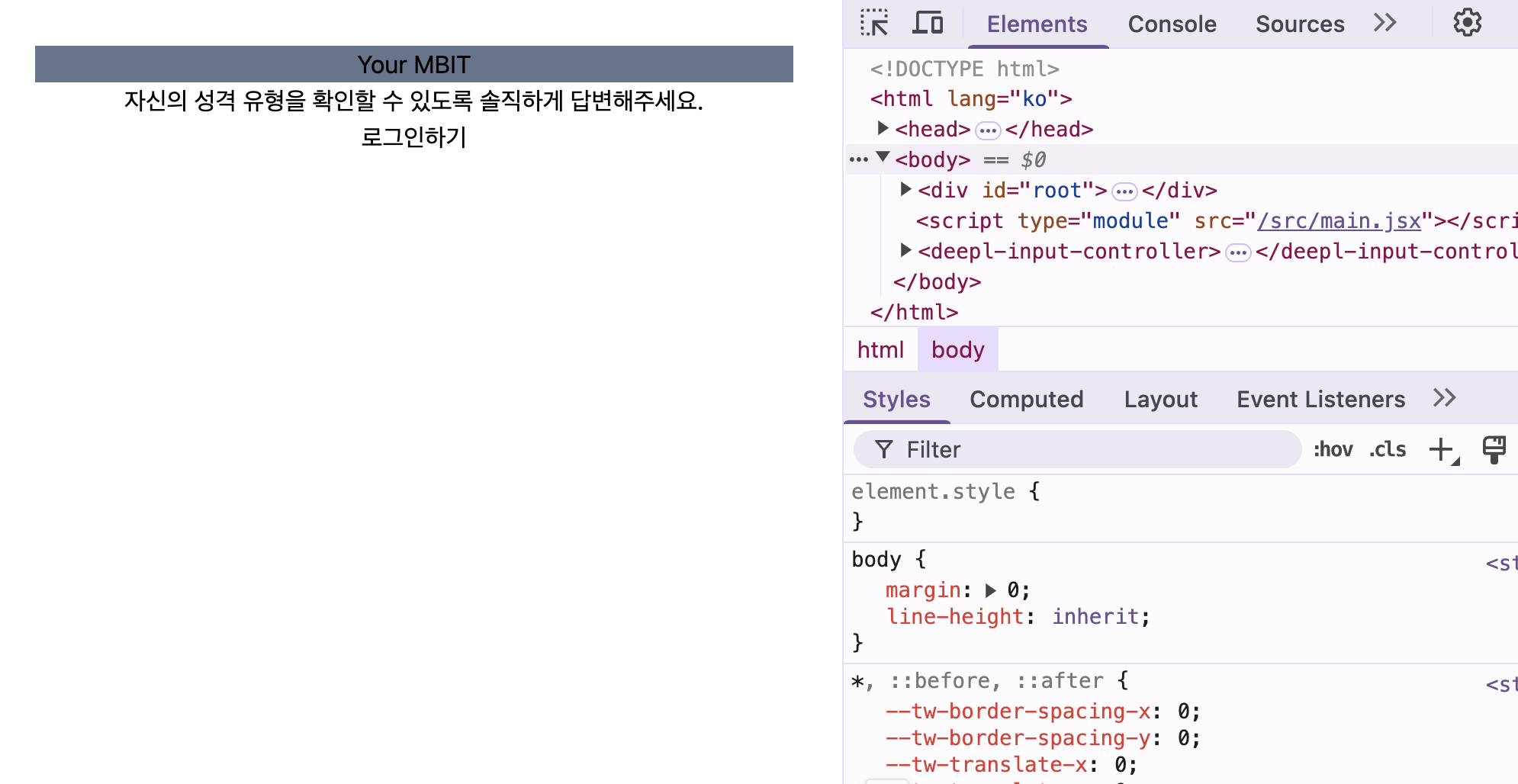Focus the styles Filter field
The image size is (1518, 784).
click(1077, 449)
